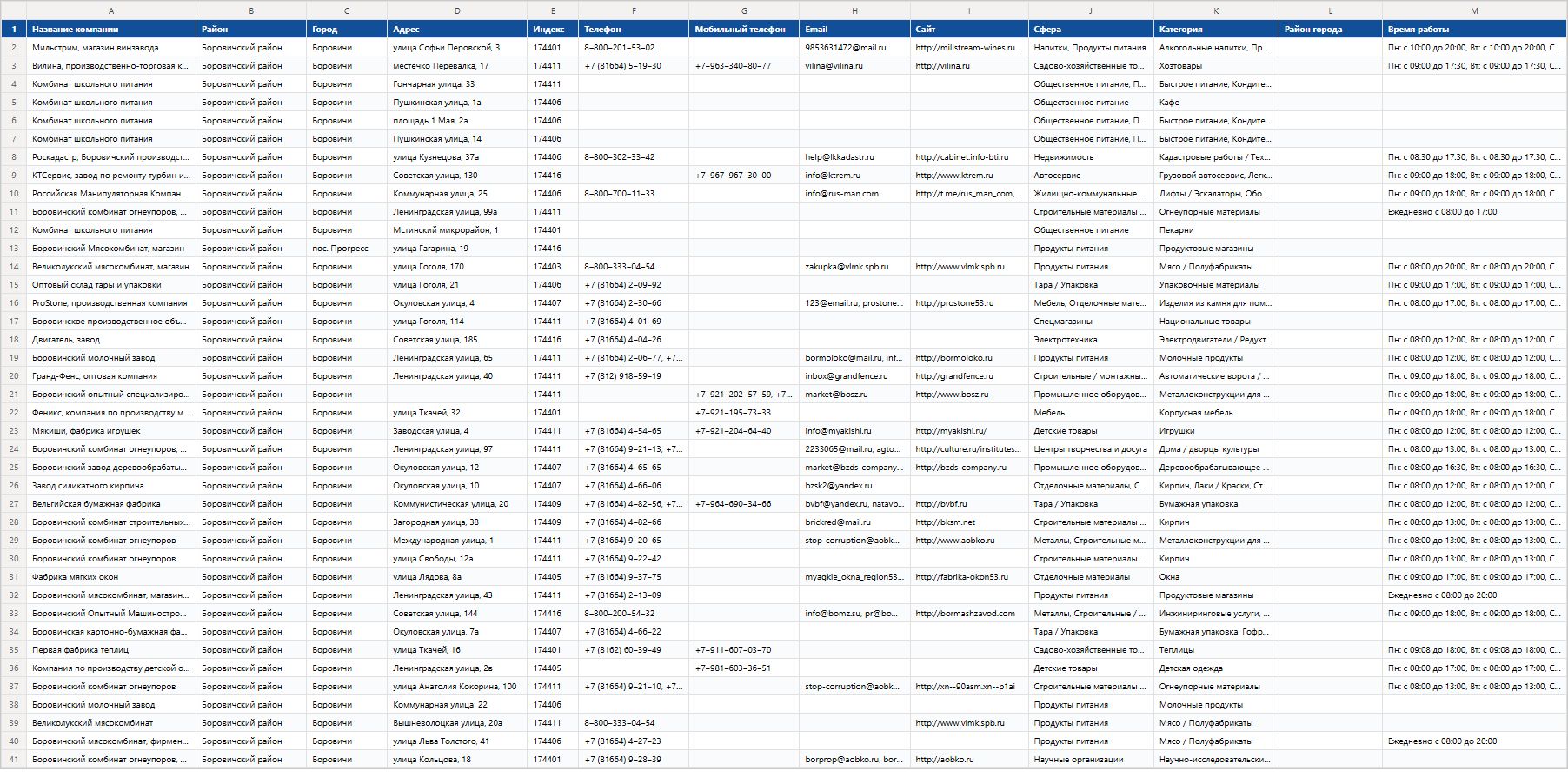
Task: Select the "Мильстрим, магазин винзавода" cell
Action: (111, 48)
